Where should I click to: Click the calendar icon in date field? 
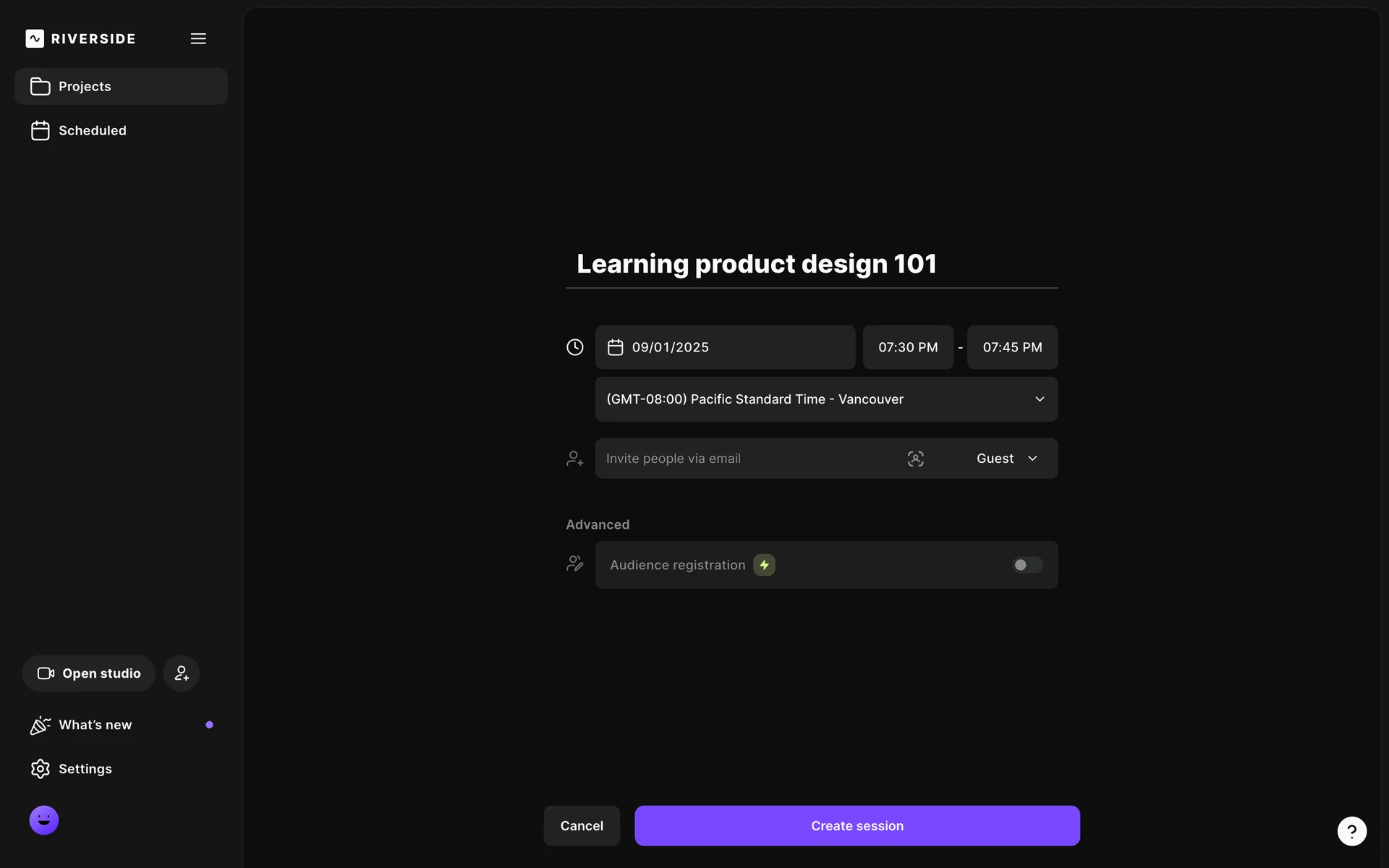click(615, 347)
